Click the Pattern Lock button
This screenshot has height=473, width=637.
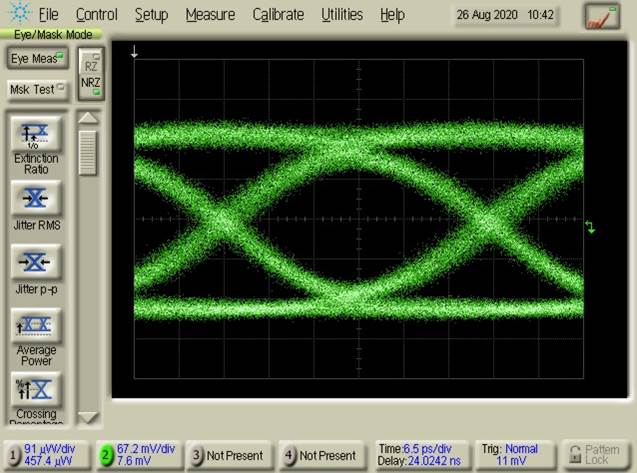(x=596, y=455)
